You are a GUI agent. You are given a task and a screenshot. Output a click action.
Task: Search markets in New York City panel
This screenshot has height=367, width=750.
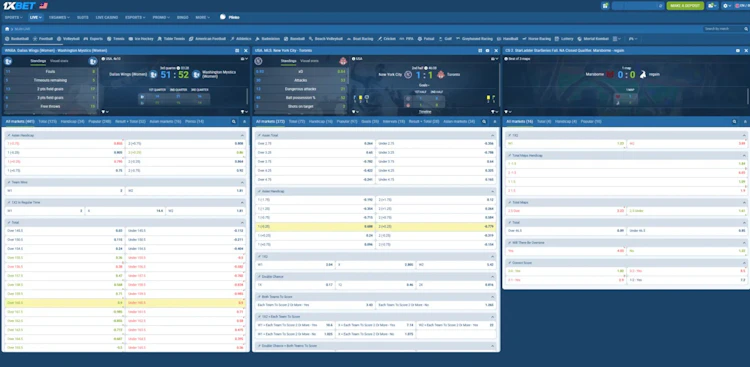484,122
